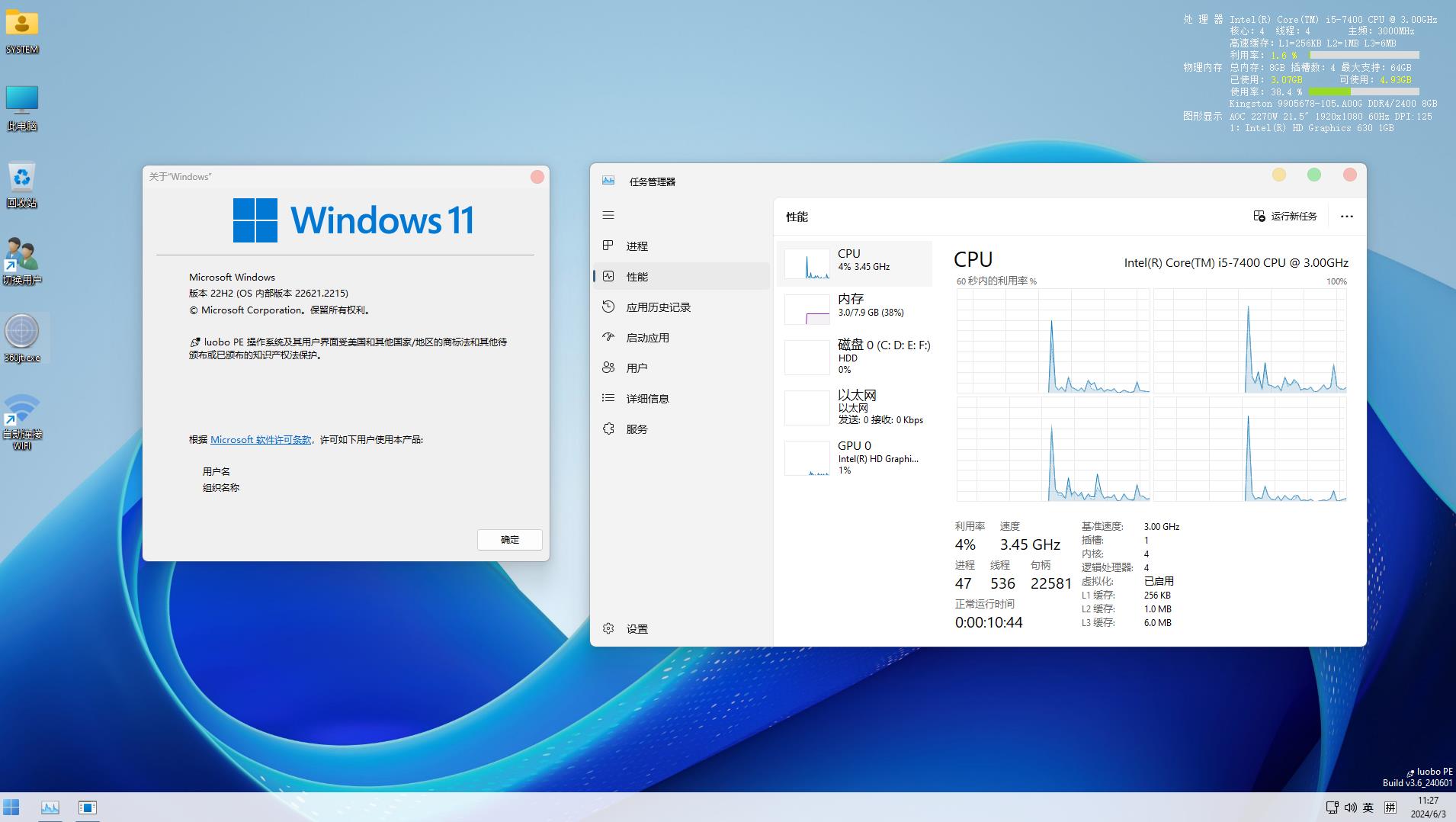Select the Ethernet (以太网) performance item
1456x822 pixels.
click(x=854, y=407)
